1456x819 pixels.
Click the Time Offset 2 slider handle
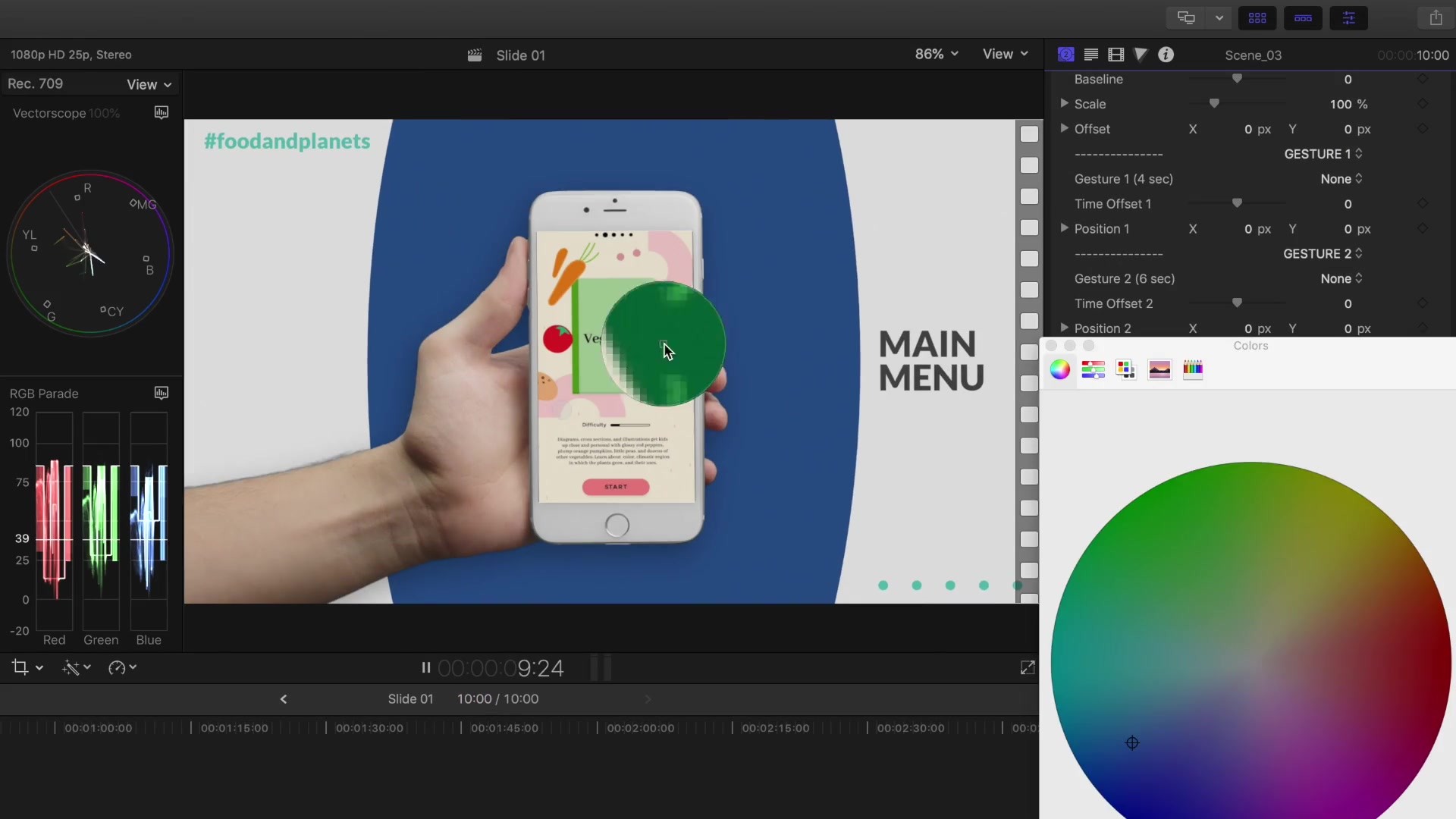pos(1237,303)
